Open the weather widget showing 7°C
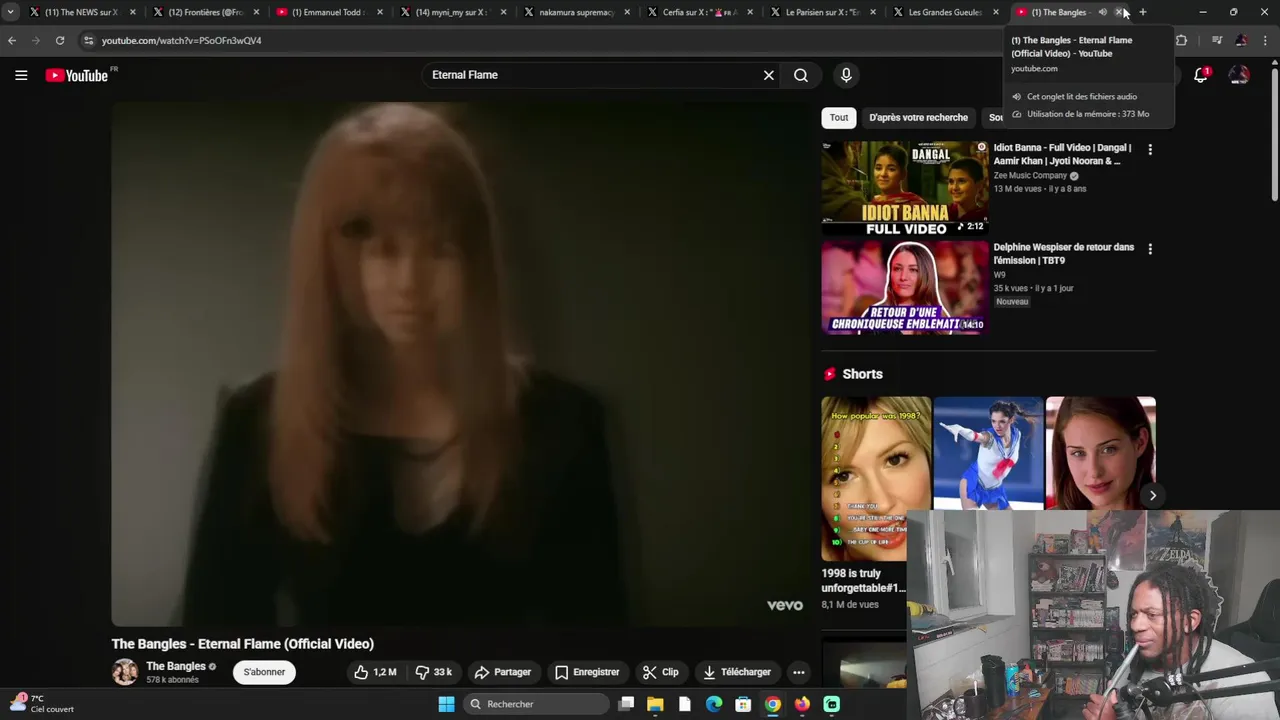The width and height of the screenshot is (1280, 720). (42, 703)
